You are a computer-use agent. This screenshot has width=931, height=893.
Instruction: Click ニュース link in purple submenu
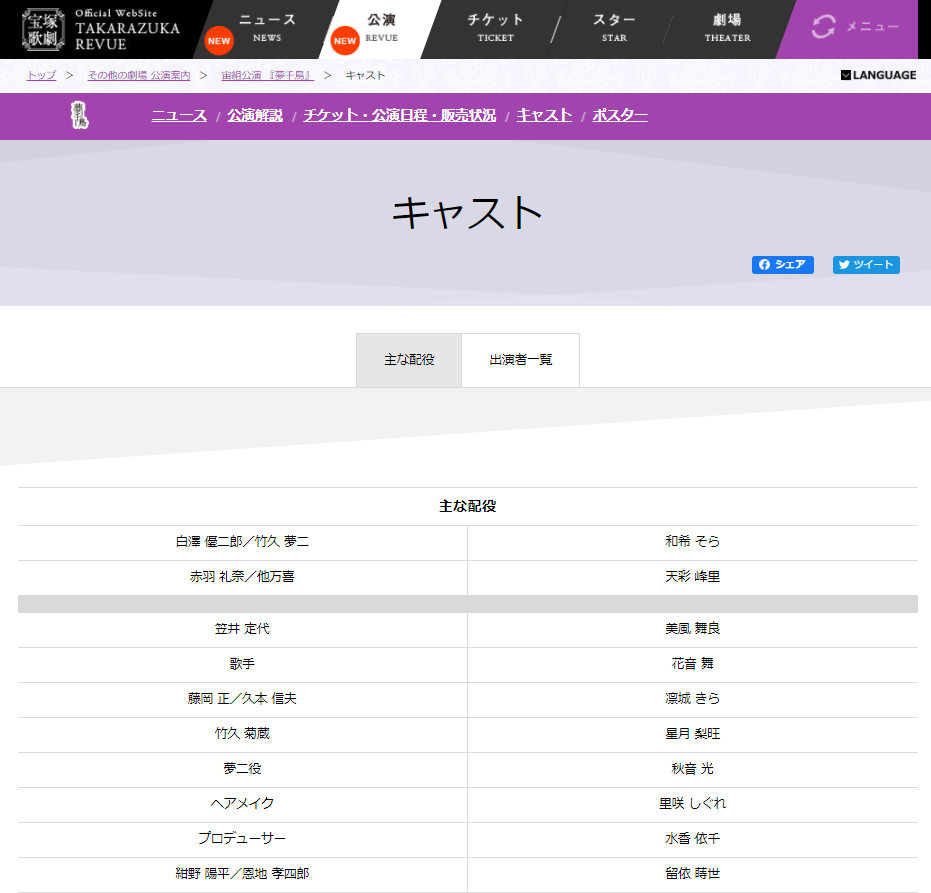(x=179, y=116)
